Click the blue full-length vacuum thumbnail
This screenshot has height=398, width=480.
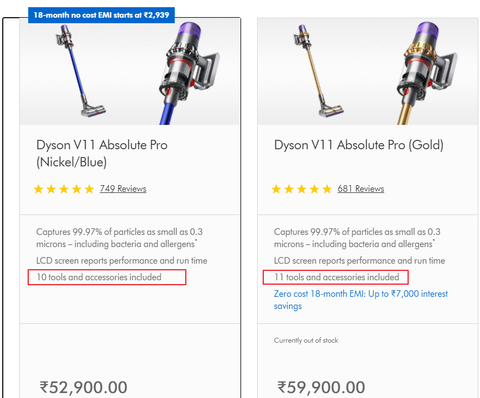pos(79,71)
